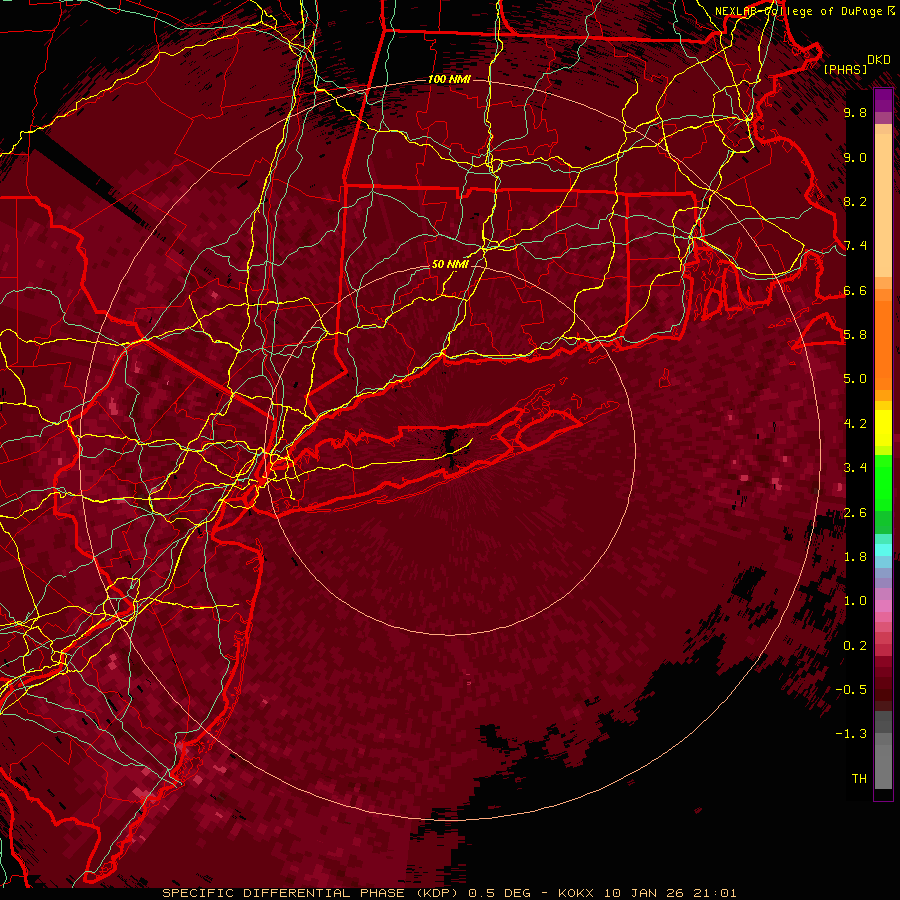This screenshot has height=900, width=900.
Task: Click the 9.0 value on the color scale
Action: pos(855,157)
